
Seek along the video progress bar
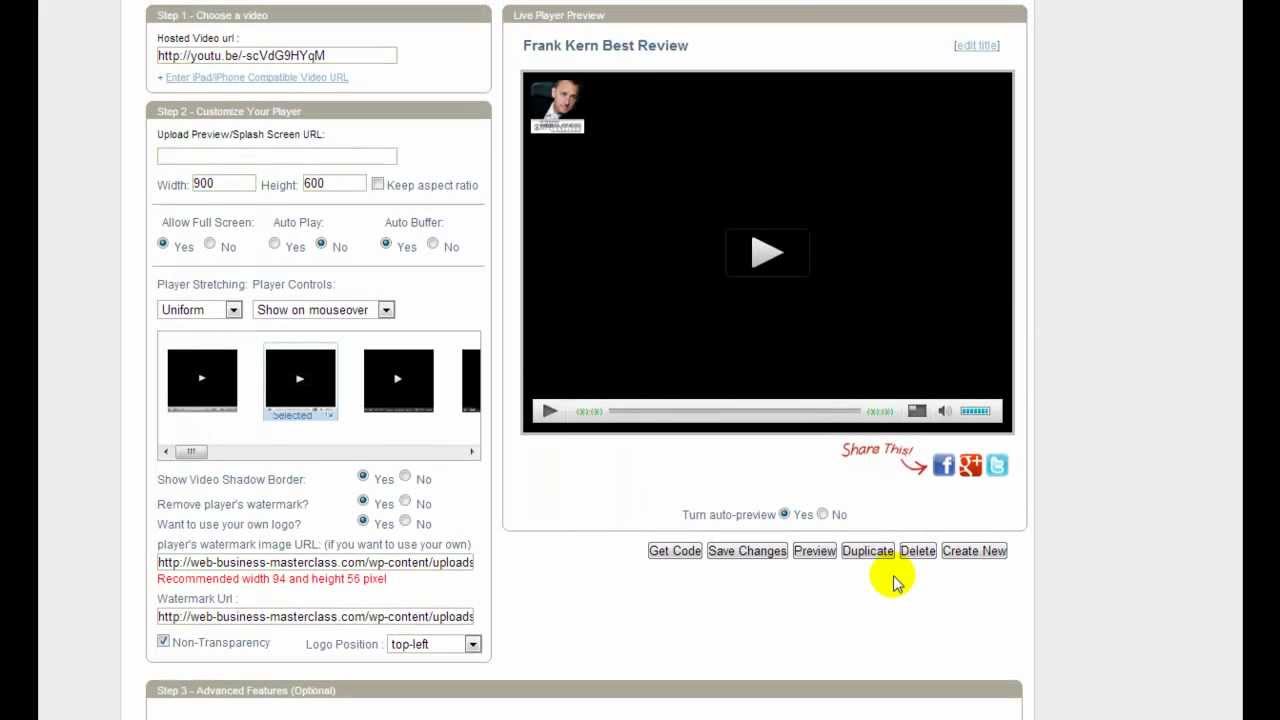pyautogui.click(x=734, y=411)
